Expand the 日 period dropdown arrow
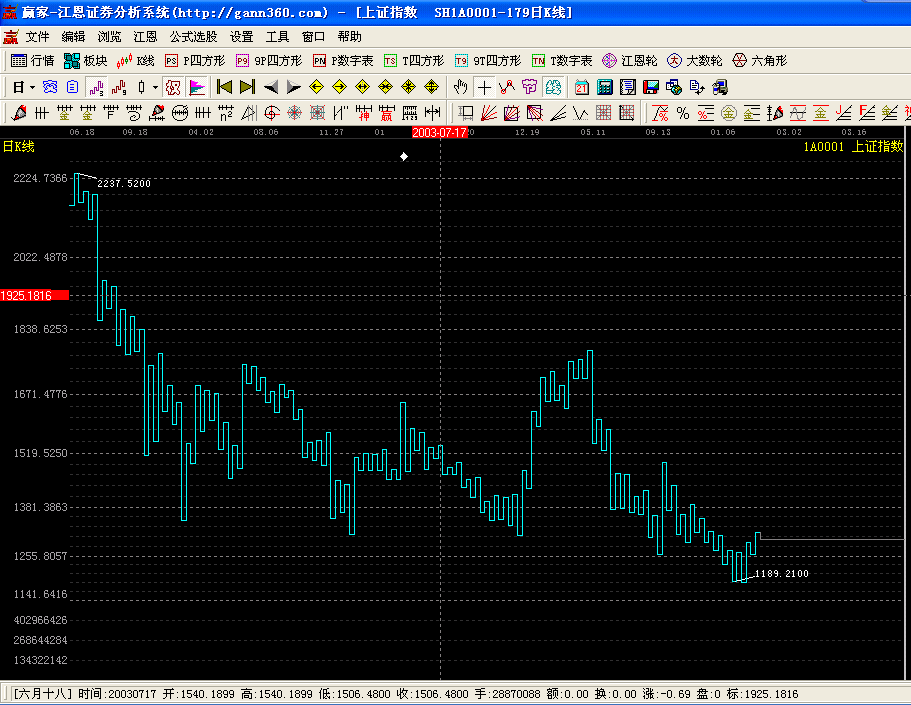This screenshot has height=705, width=911. [x=33, y=87]
